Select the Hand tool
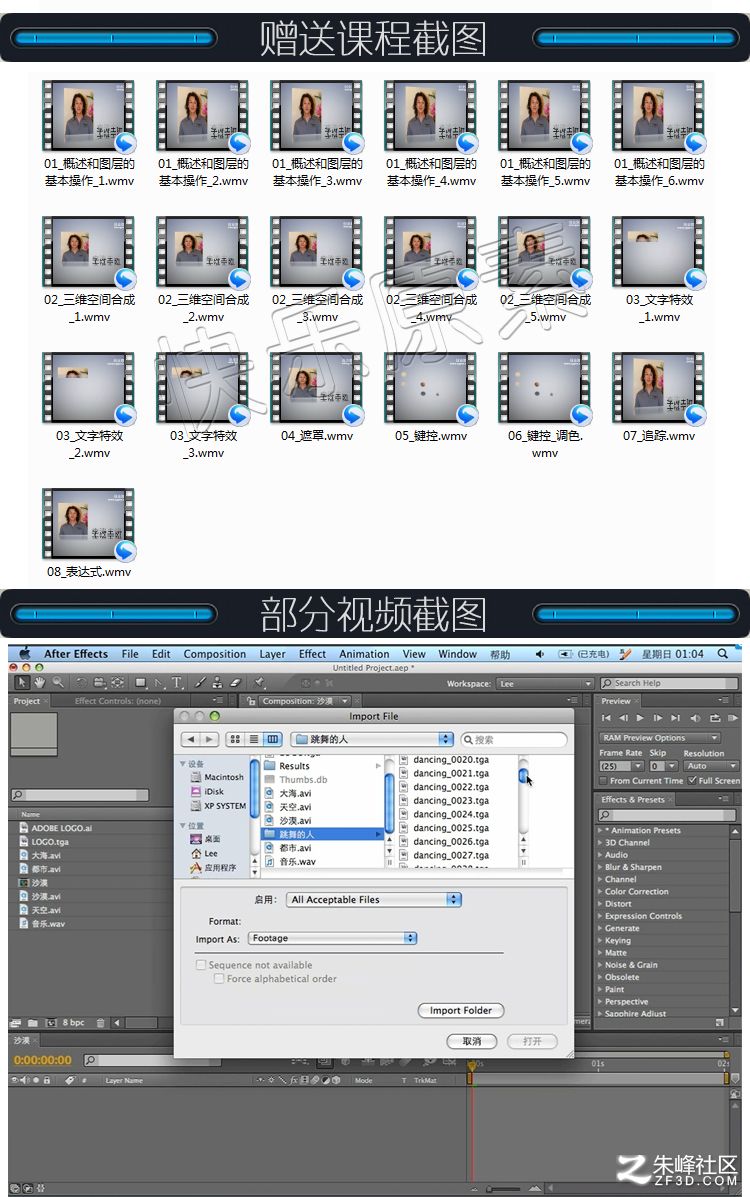 point(39,682)
